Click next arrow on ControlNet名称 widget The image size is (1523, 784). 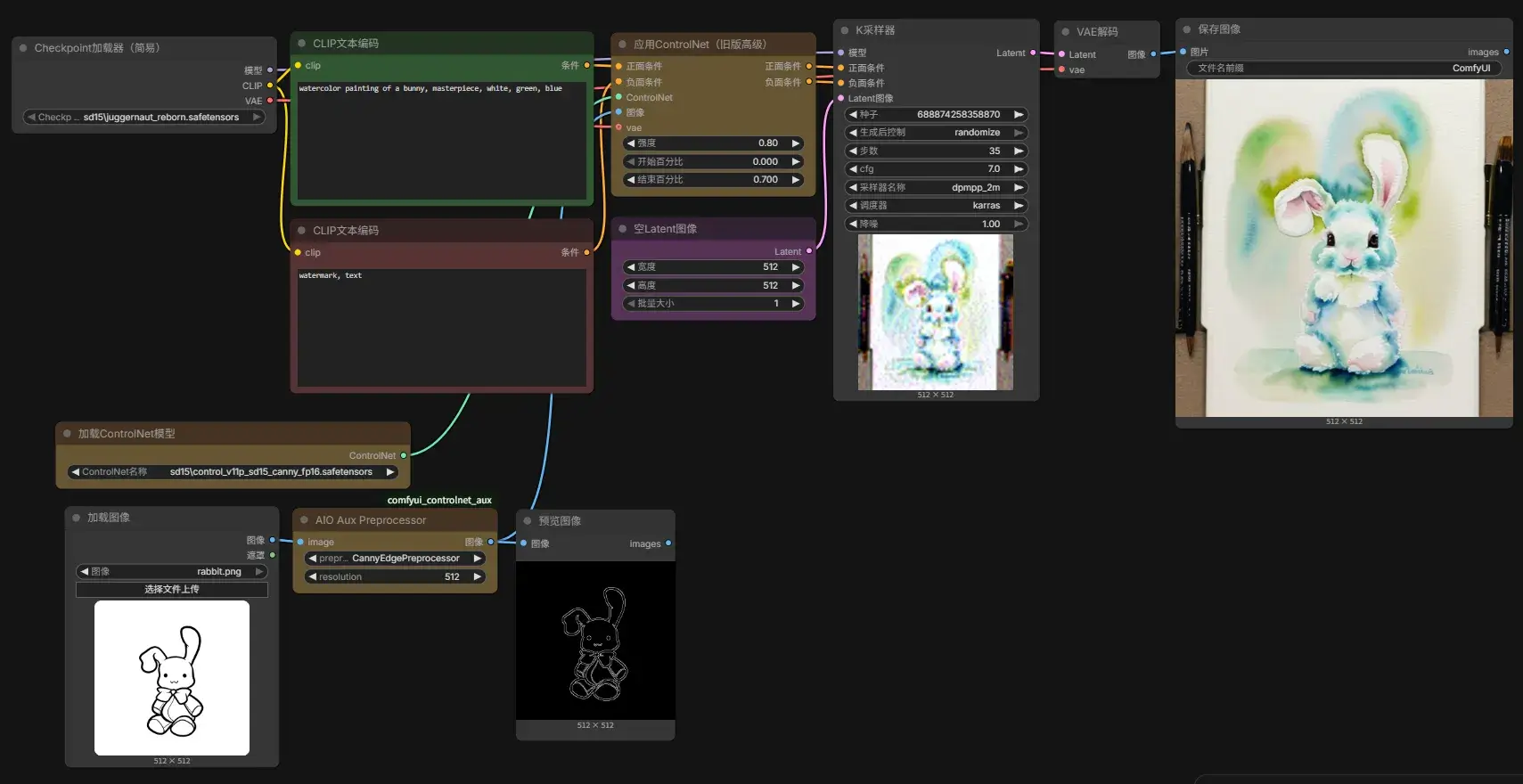pos(390,472)
